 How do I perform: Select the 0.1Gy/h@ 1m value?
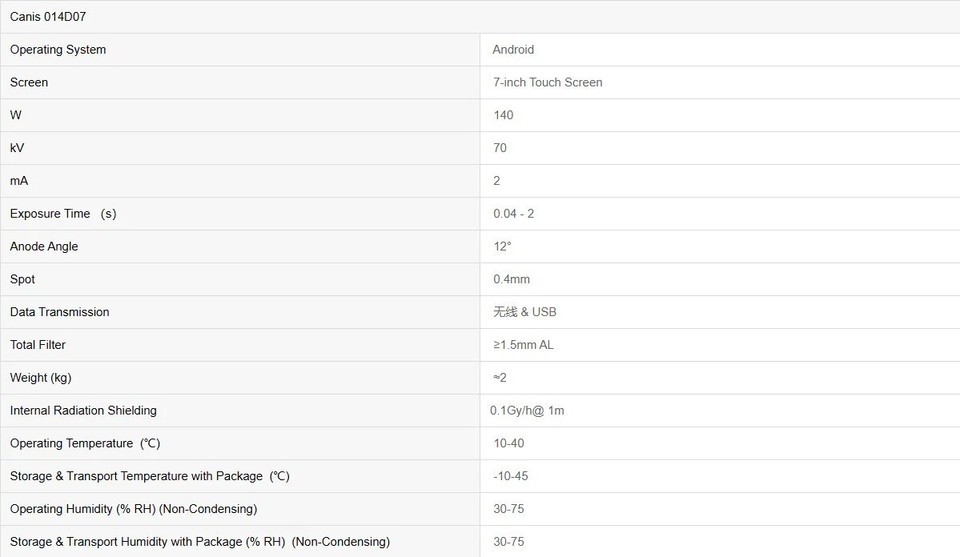(527, 411)
